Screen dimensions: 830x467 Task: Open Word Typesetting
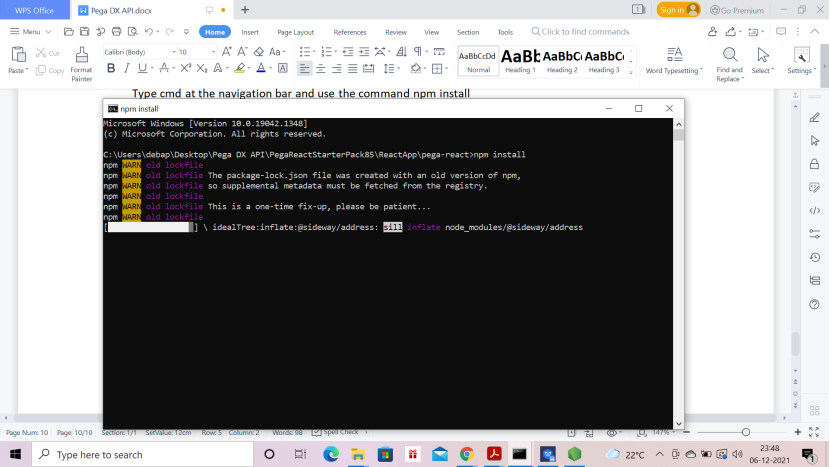tap(674, 60)
